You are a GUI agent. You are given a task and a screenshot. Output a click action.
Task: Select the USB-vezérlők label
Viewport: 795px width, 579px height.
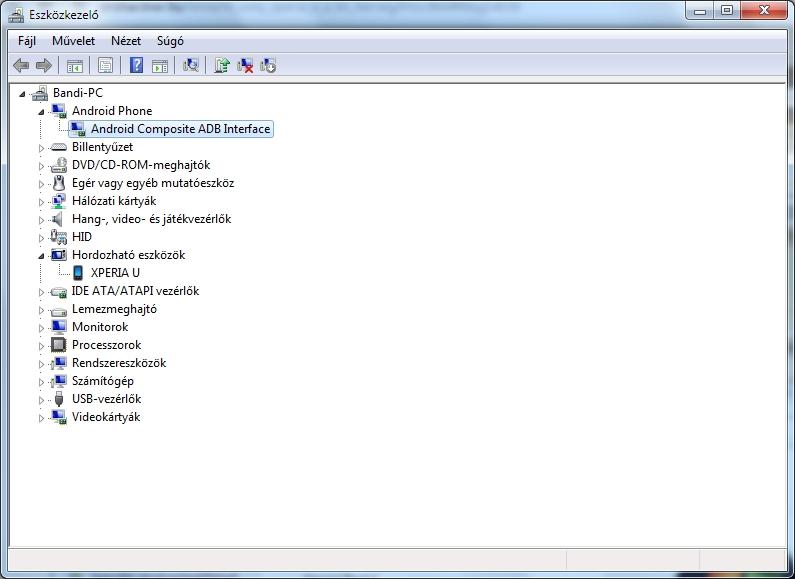click(106, 399)
